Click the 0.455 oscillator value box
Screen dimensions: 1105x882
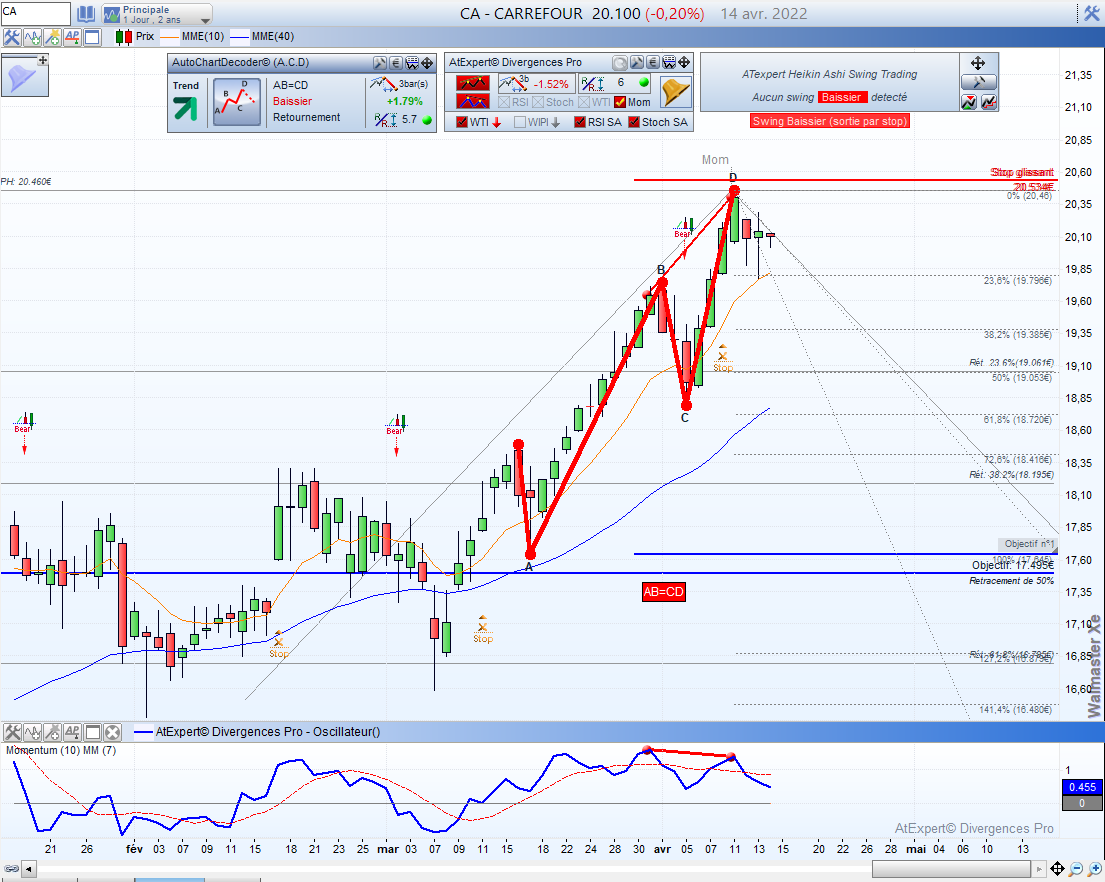tap(1082, 787)
